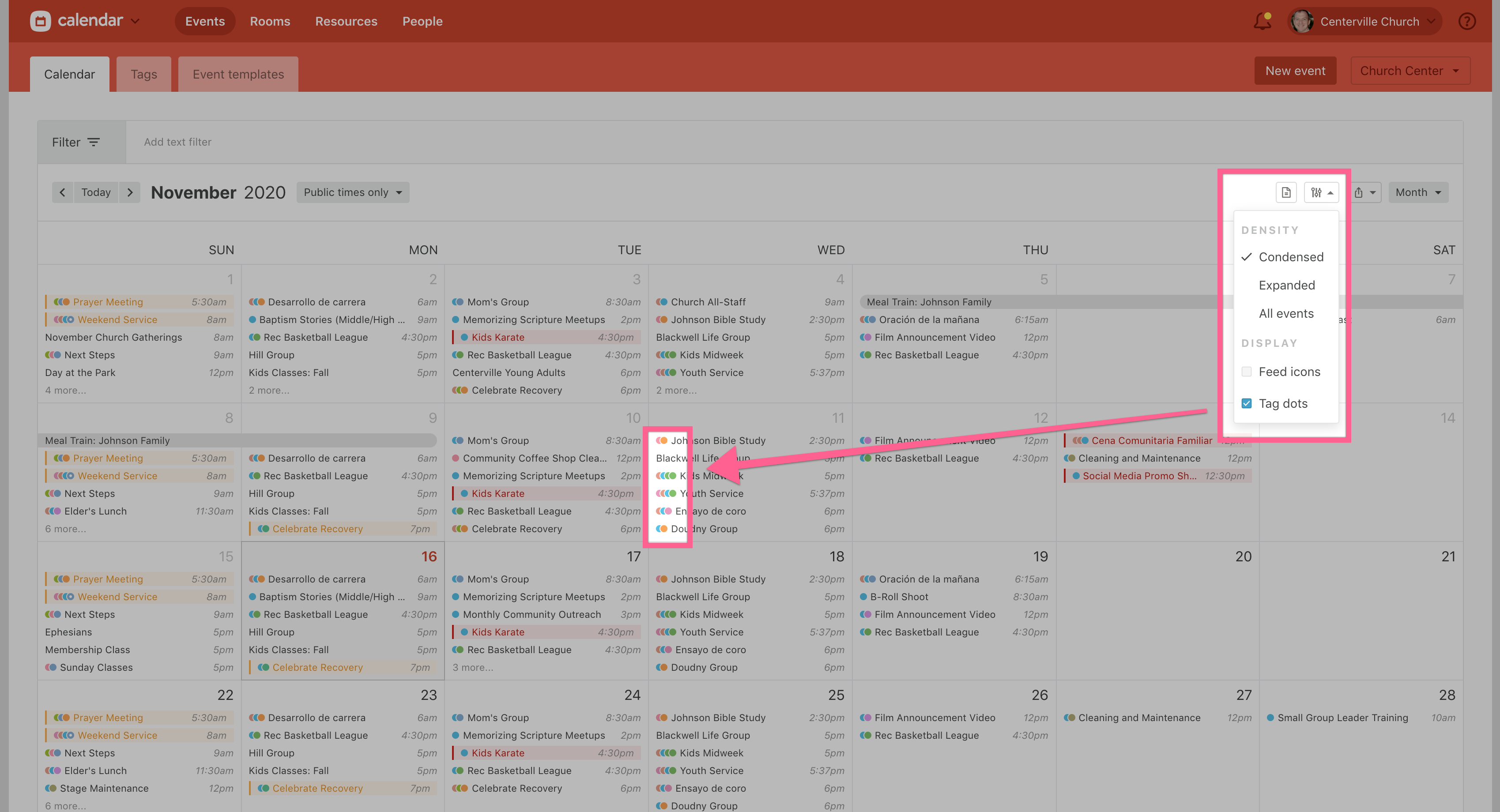
Task: Click the Today button
Action: 95,192
